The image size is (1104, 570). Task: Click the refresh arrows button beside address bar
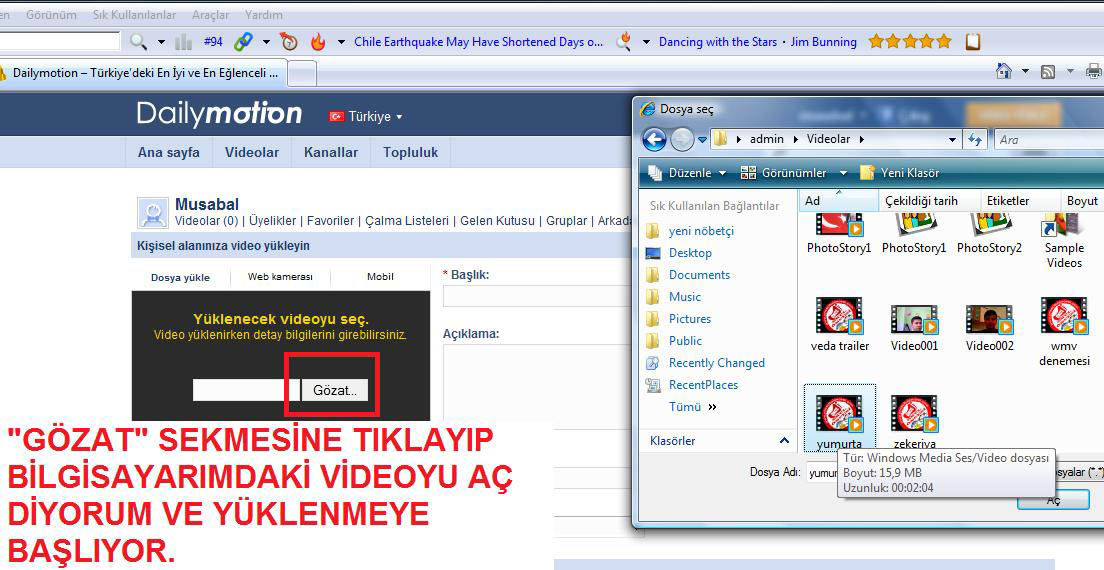pos(975,139)
